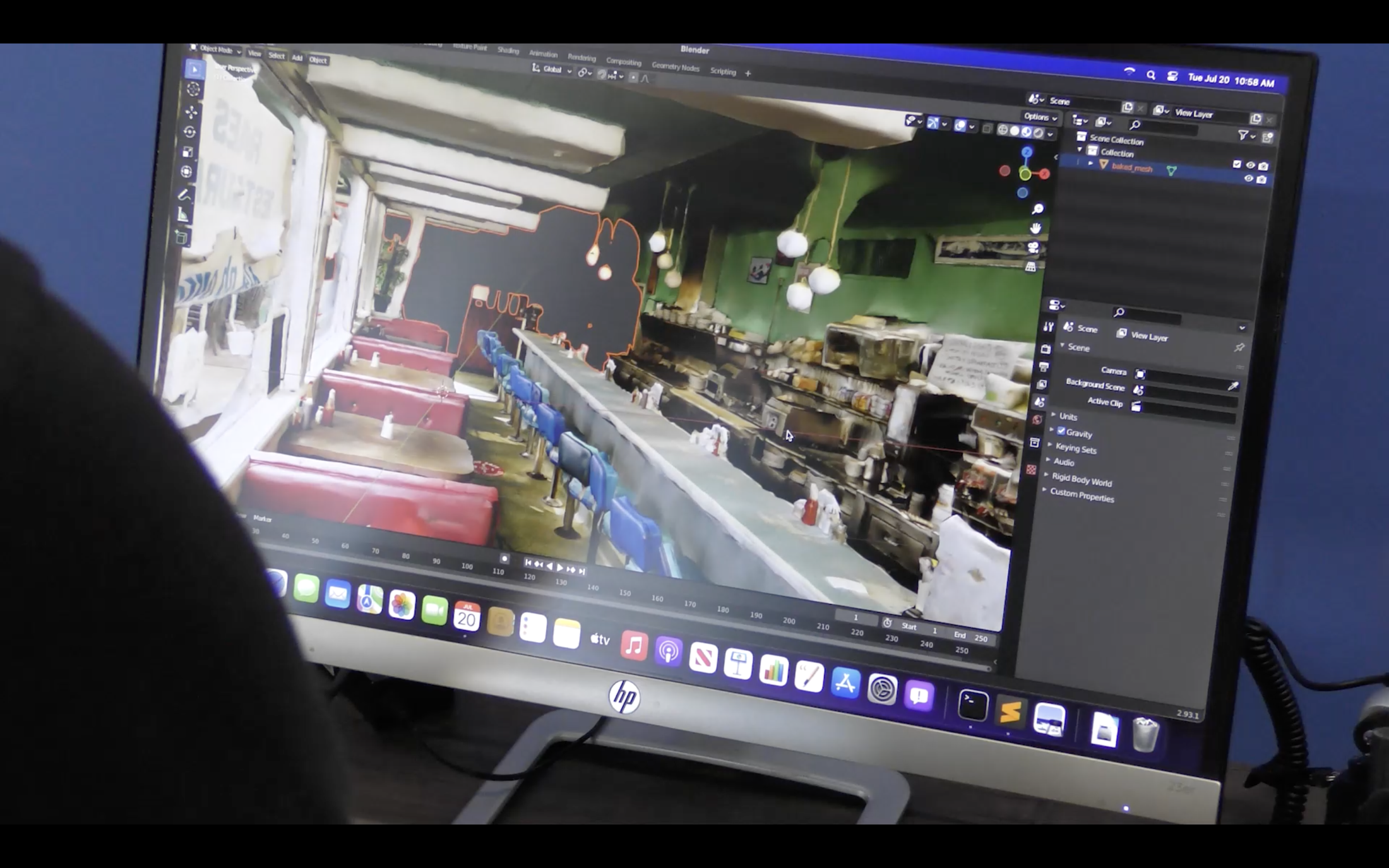The image size is (1389, 868).
Task: Click the viewport zoom magnifier icon
Action: point(1037,209)
